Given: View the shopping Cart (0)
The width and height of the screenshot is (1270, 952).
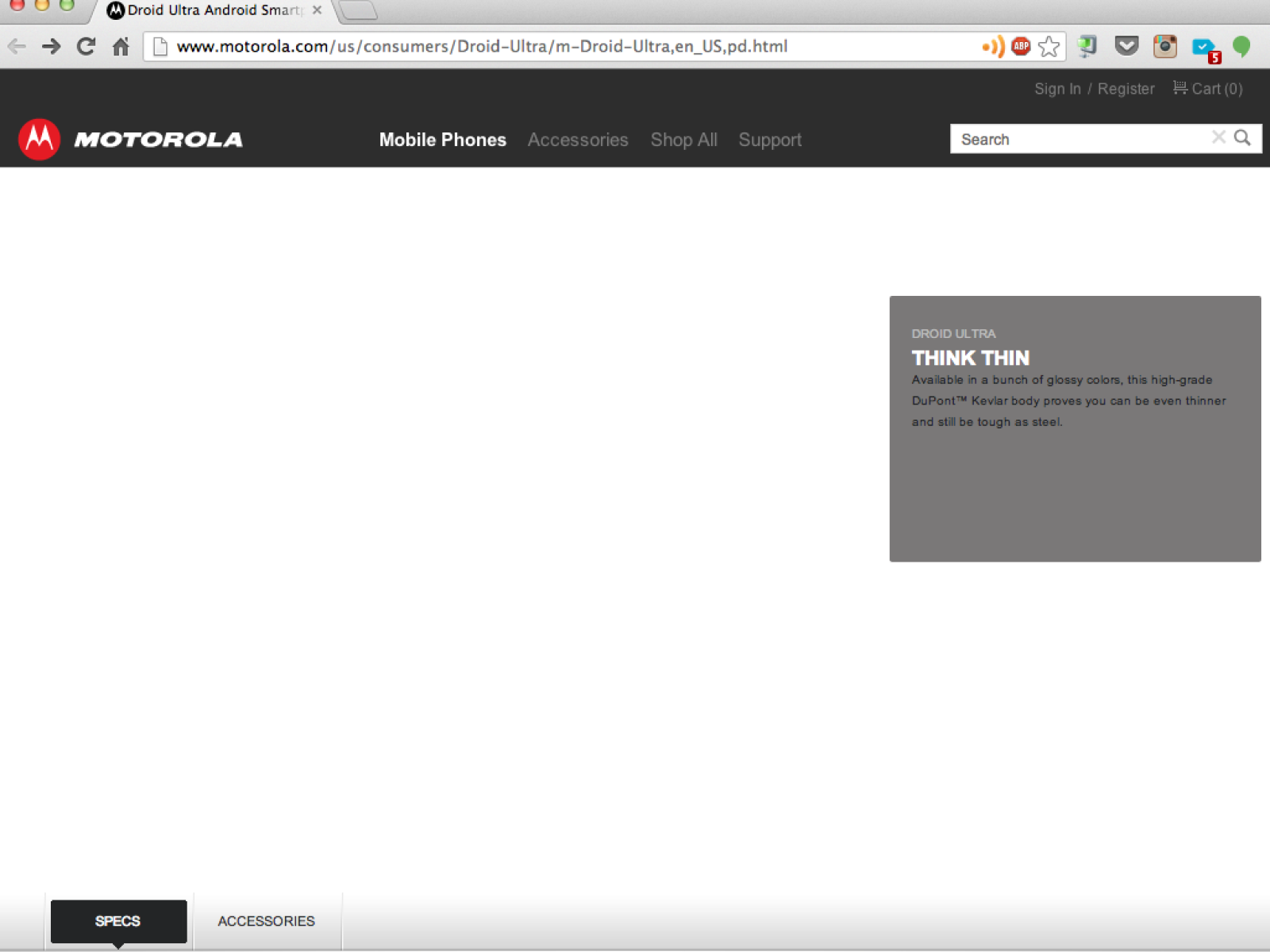Looking at the screenshot, I should click(x=1207, y=89).
